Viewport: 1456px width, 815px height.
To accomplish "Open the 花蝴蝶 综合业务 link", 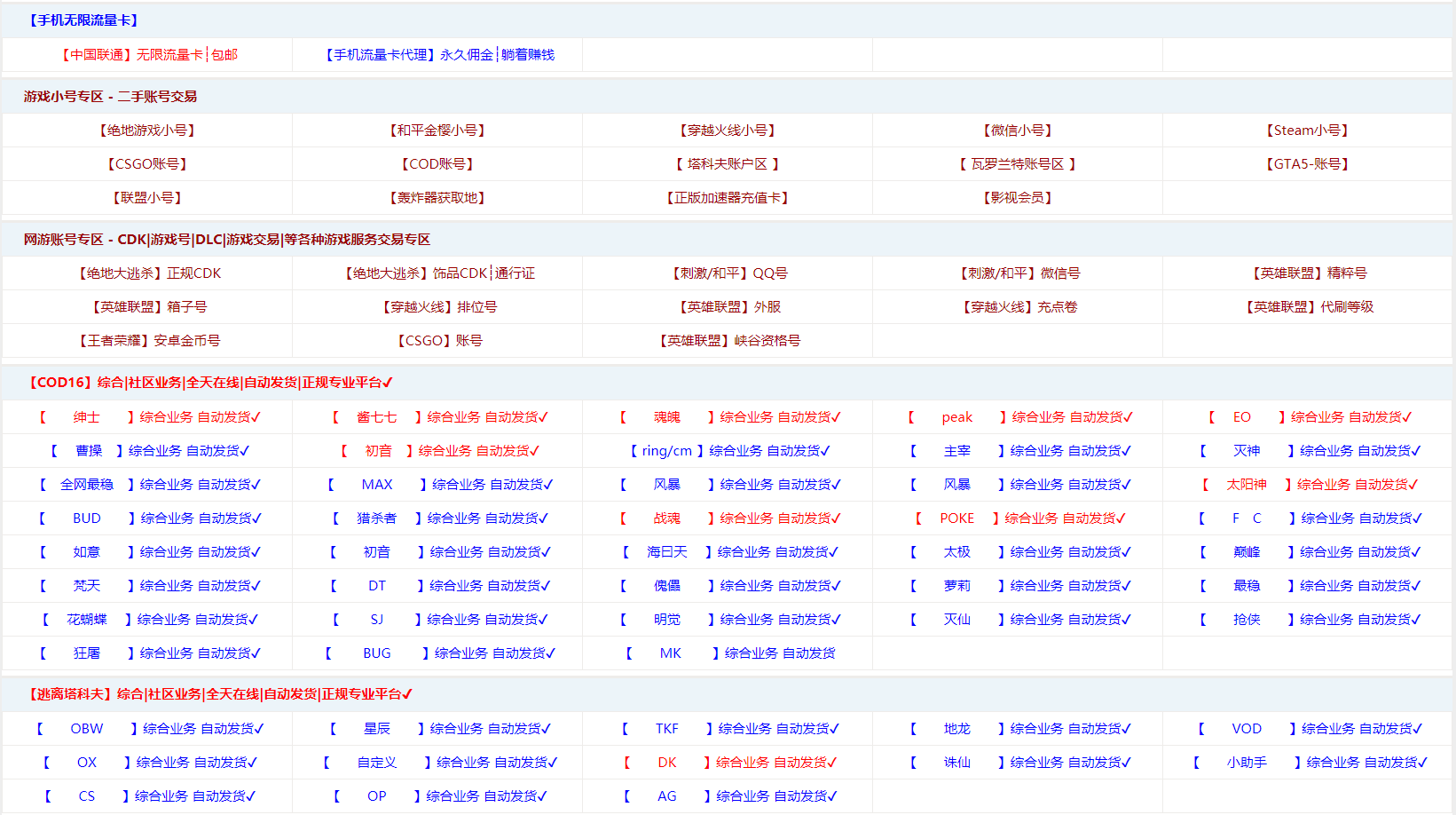I will [148, 619].
